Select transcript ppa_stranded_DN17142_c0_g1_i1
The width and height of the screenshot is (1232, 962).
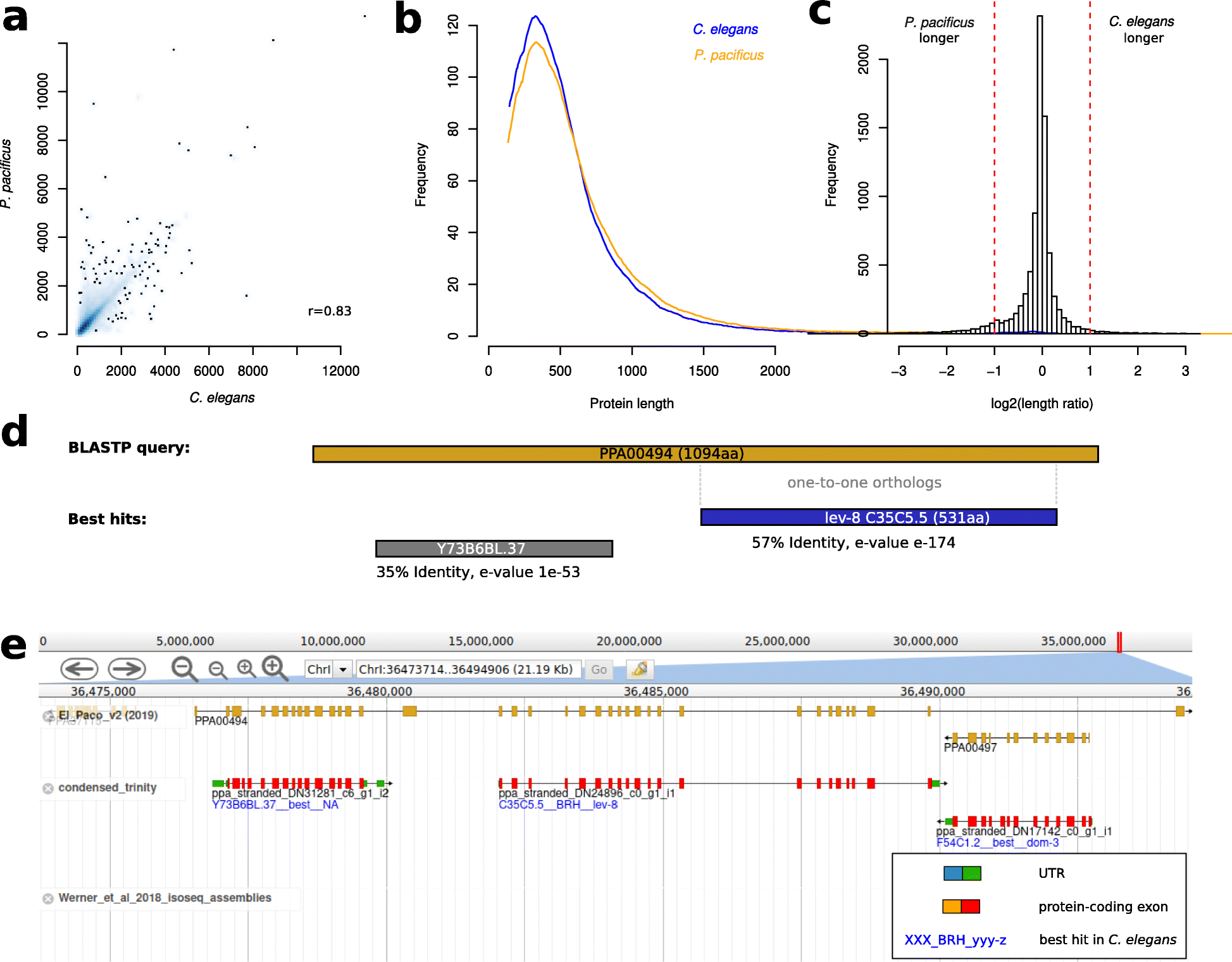[1024, 831]
